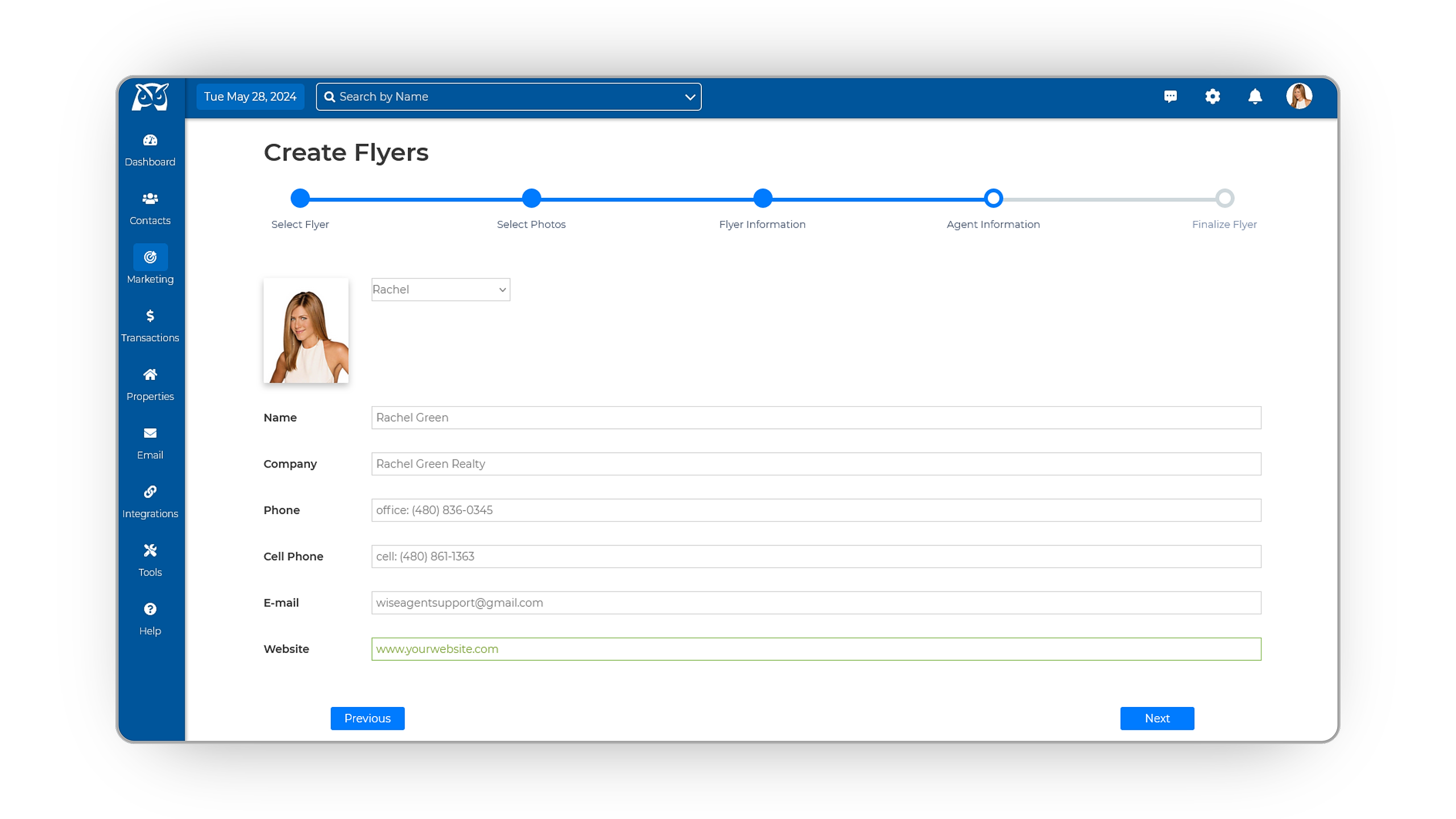1456x819 pixels.
Task: Click the Name field Rachel Green
Action: click(816, 417)
